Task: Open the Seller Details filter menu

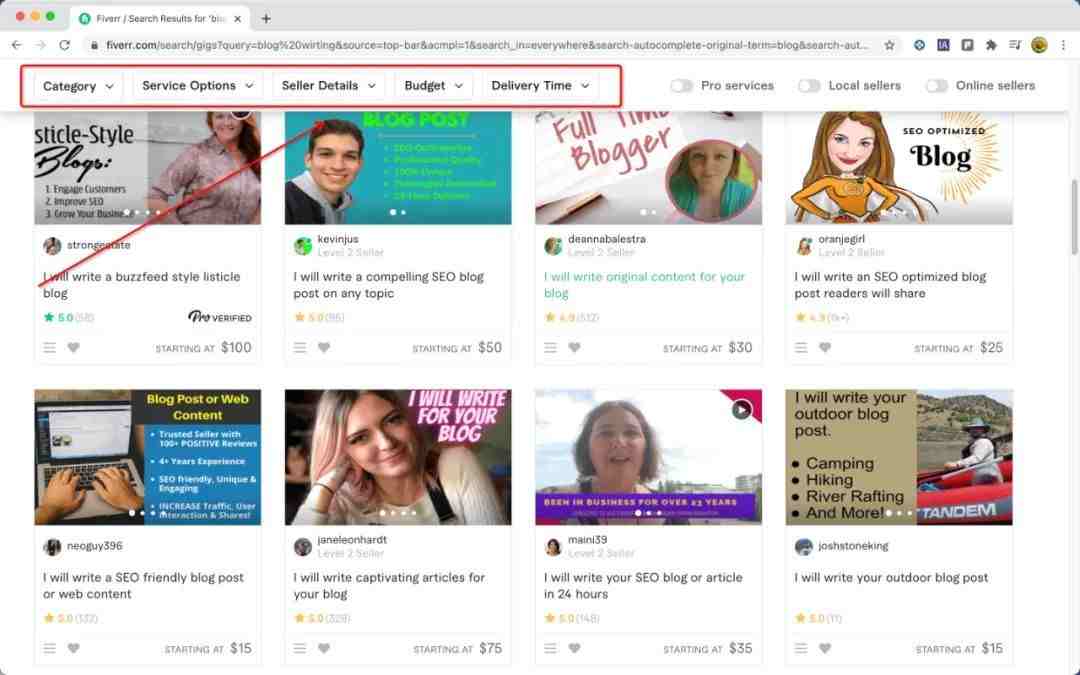Action: point(328,86)
